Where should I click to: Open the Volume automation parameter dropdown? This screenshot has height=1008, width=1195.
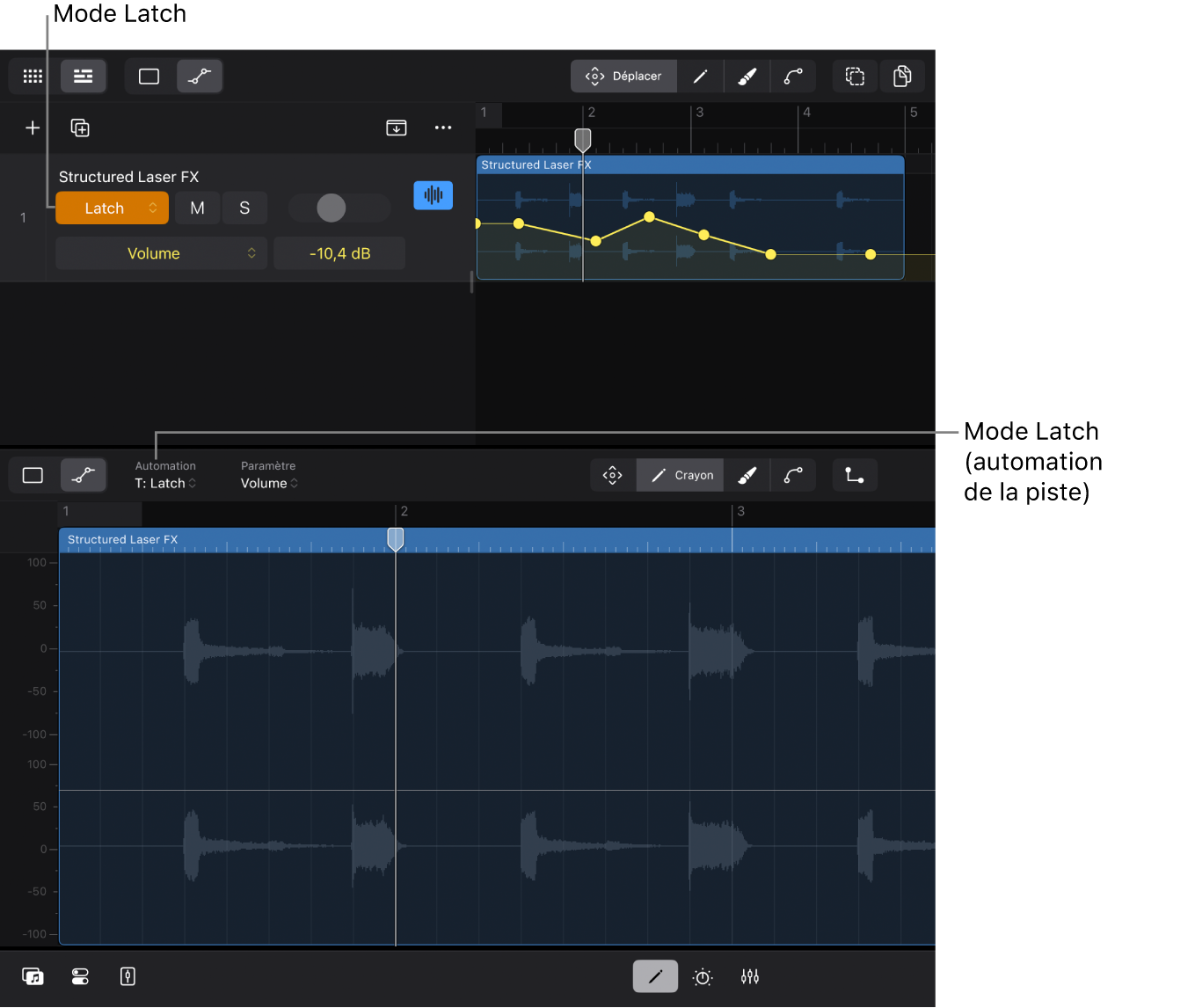click(161, 253)
